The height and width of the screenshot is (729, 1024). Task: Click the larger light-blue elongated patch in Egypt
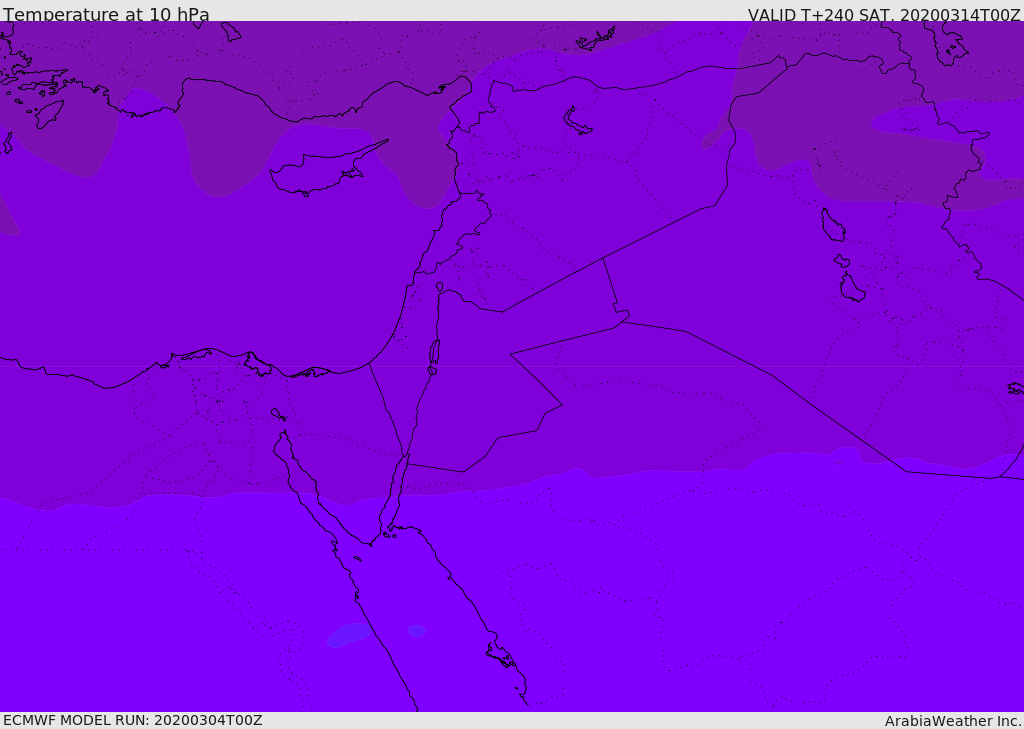coord(349,634)
